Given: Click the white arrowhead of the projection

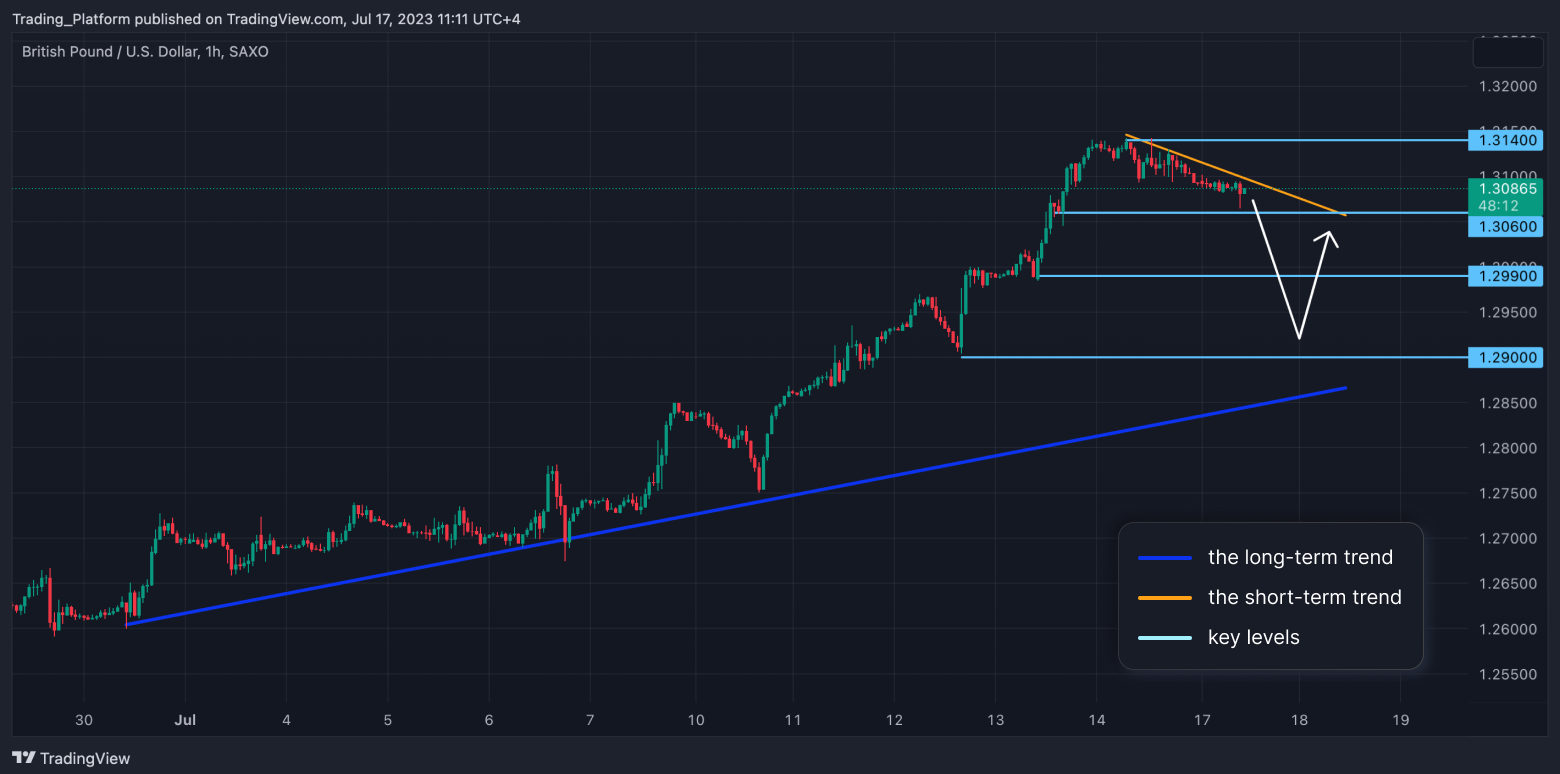Looking at the screenshot, I should (x=1329, y=237).
